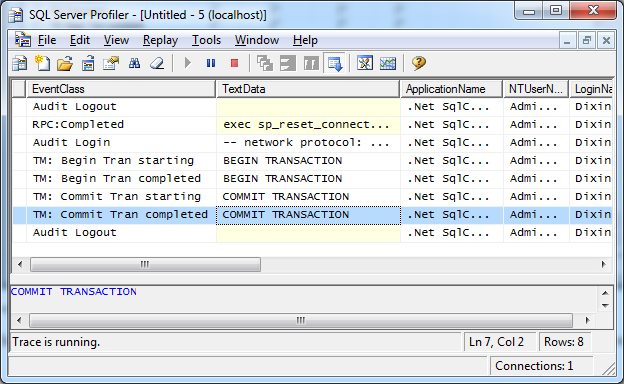Click the Profiler document icon in menu bar

(x=23, y=40)
